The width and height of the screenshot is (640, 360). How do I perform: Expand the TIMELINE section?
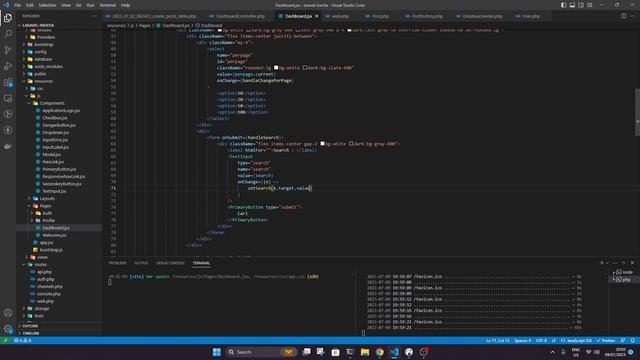tap(59, 333)
